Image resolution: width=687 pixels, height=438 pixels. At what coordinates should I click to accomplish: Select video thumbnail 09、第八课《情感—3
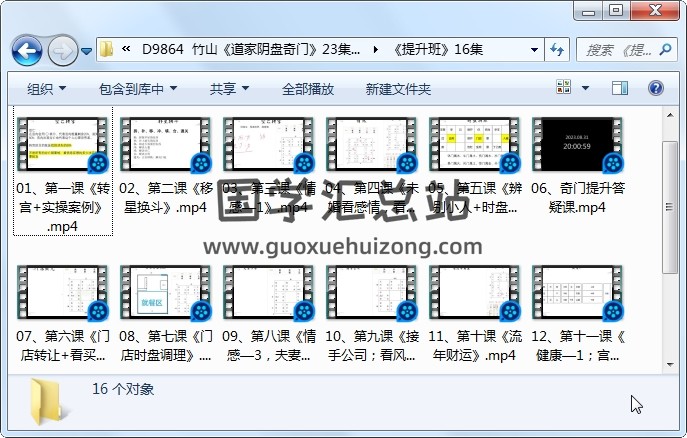tap(268, 292)
